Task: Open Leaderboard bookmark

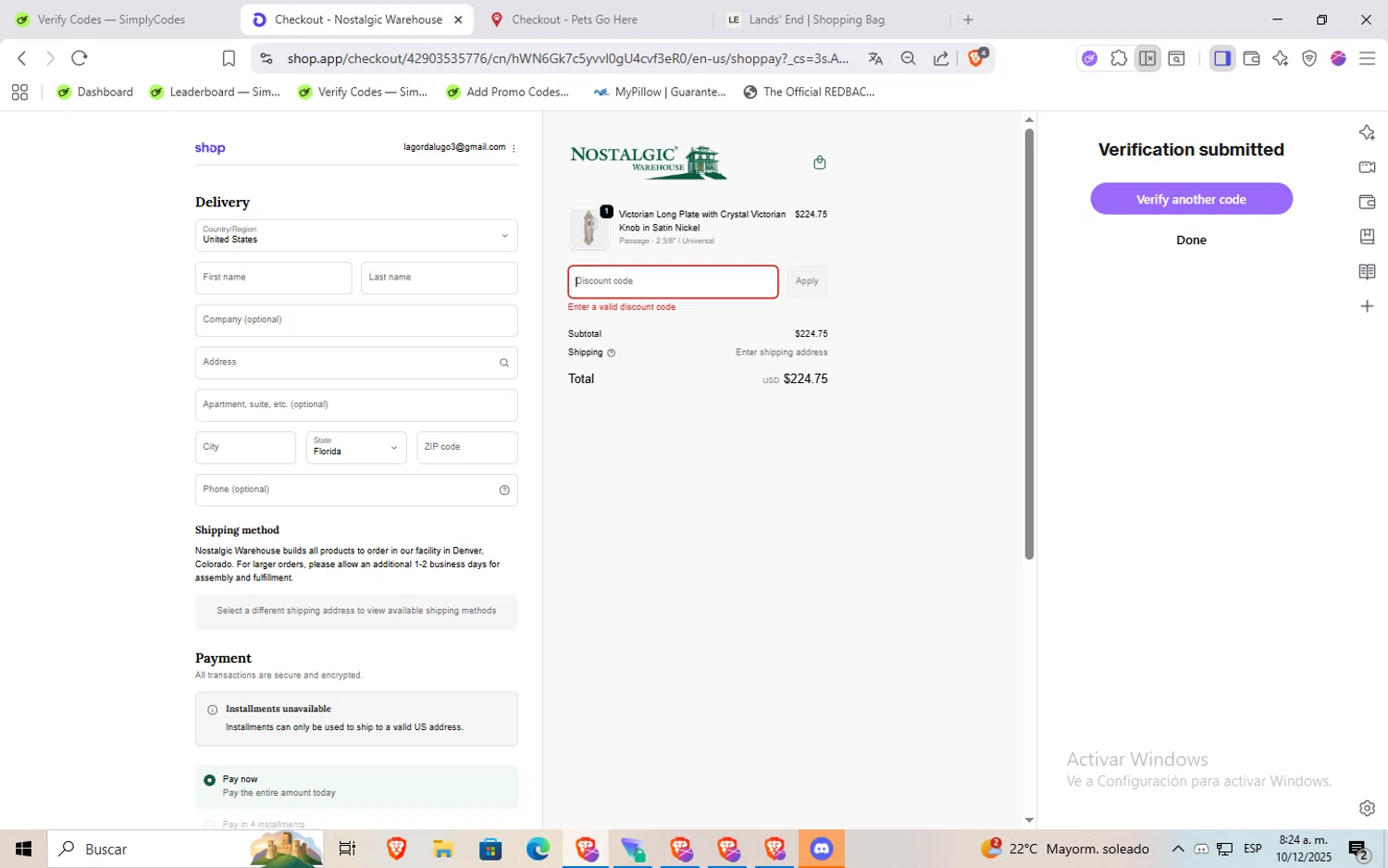Action: click(x=215, y=92)
